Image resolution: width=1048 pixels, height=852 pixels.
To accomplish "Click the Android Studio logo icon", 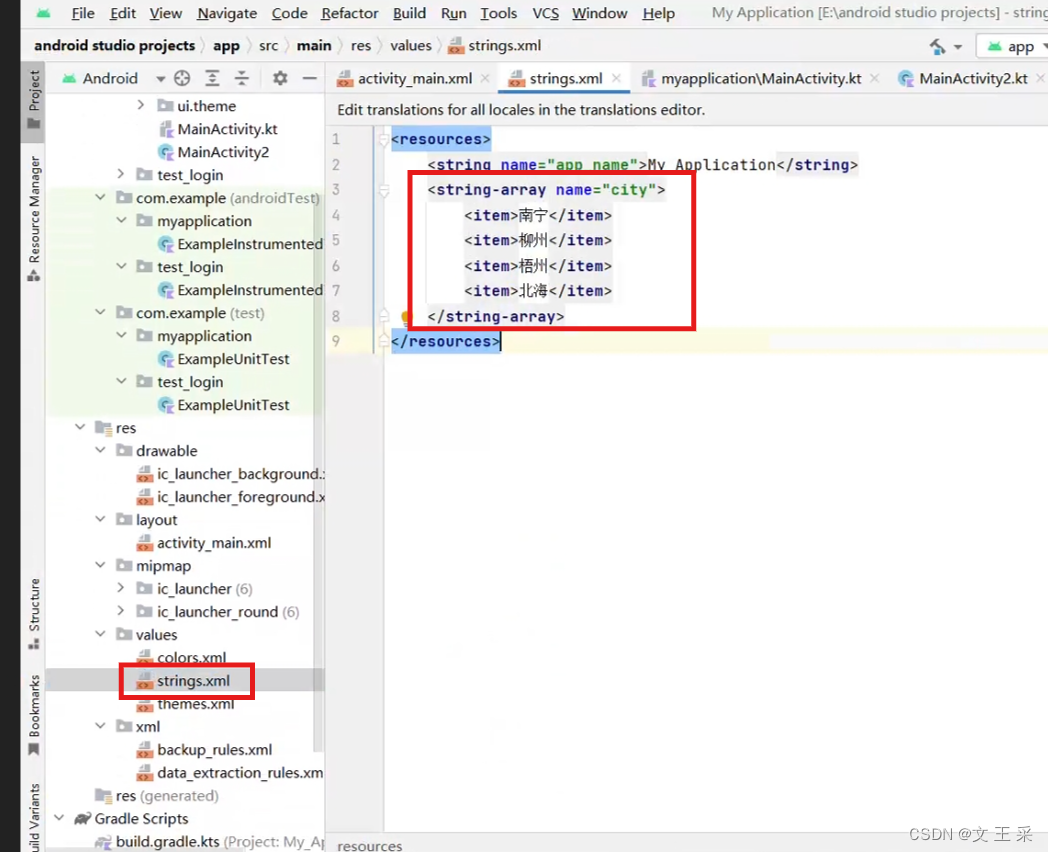I will tap(43, 13).
